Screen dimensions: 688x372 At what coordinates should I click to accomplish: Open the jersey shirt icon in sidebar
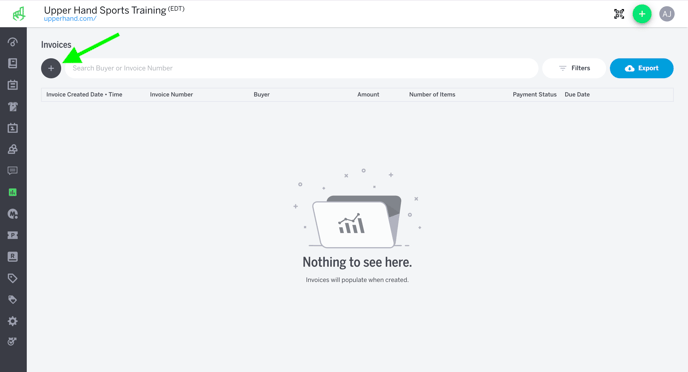13,106
